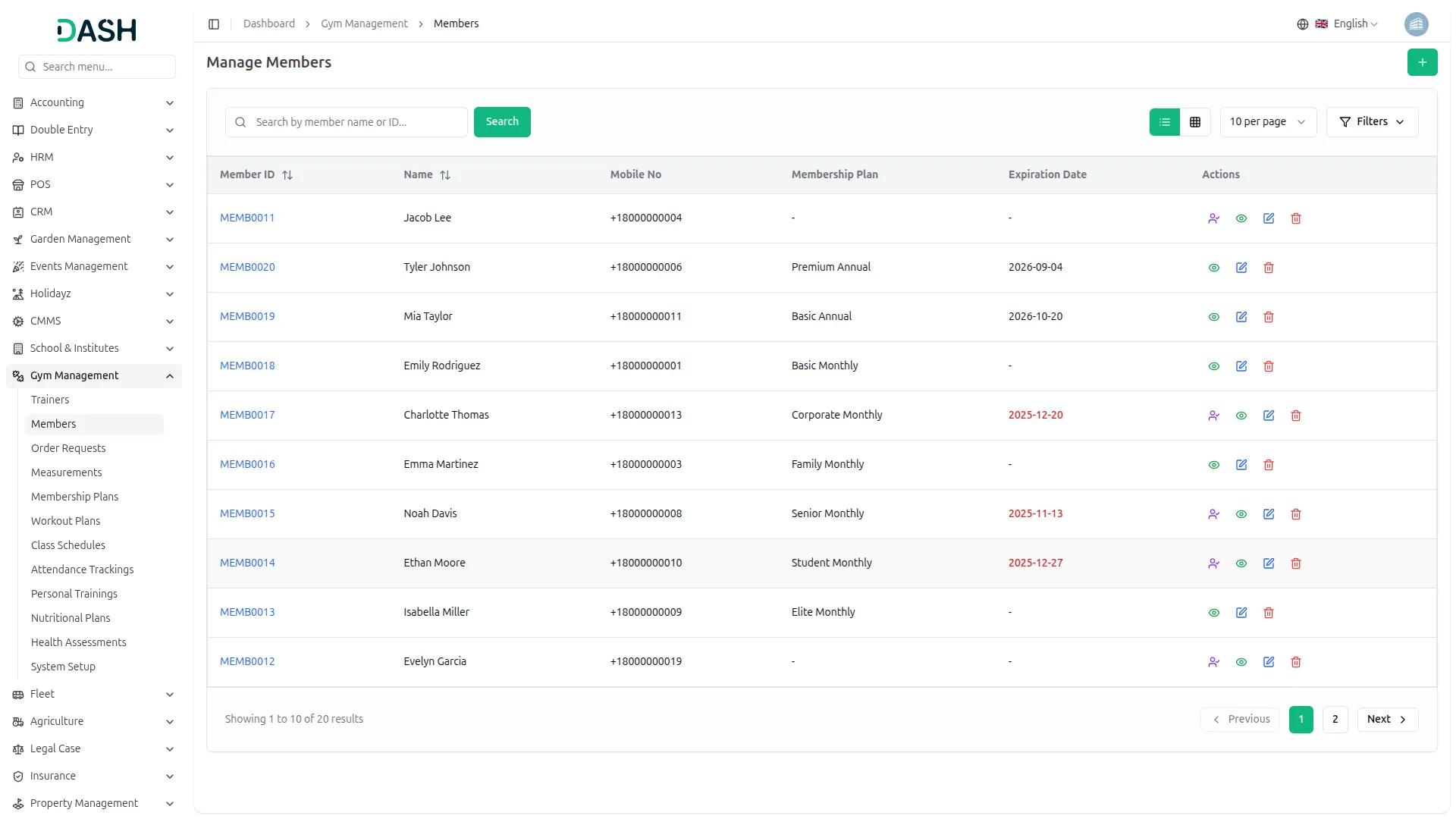Viewport: 1456px width, 819px height.
Task: Click delete icon for Evelyn Garcia
Action: (1296, 662)
